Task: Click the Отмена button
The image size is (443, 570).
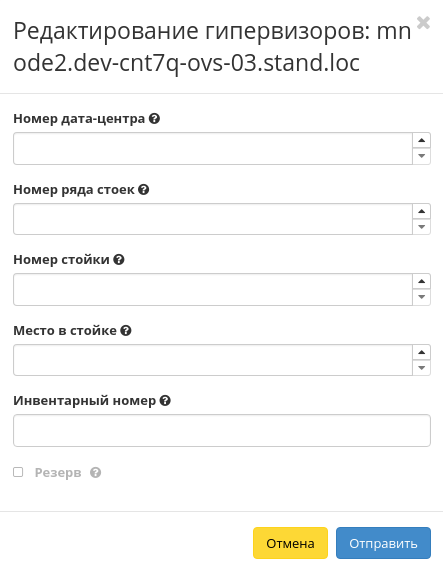Action: tap(290, 543)
